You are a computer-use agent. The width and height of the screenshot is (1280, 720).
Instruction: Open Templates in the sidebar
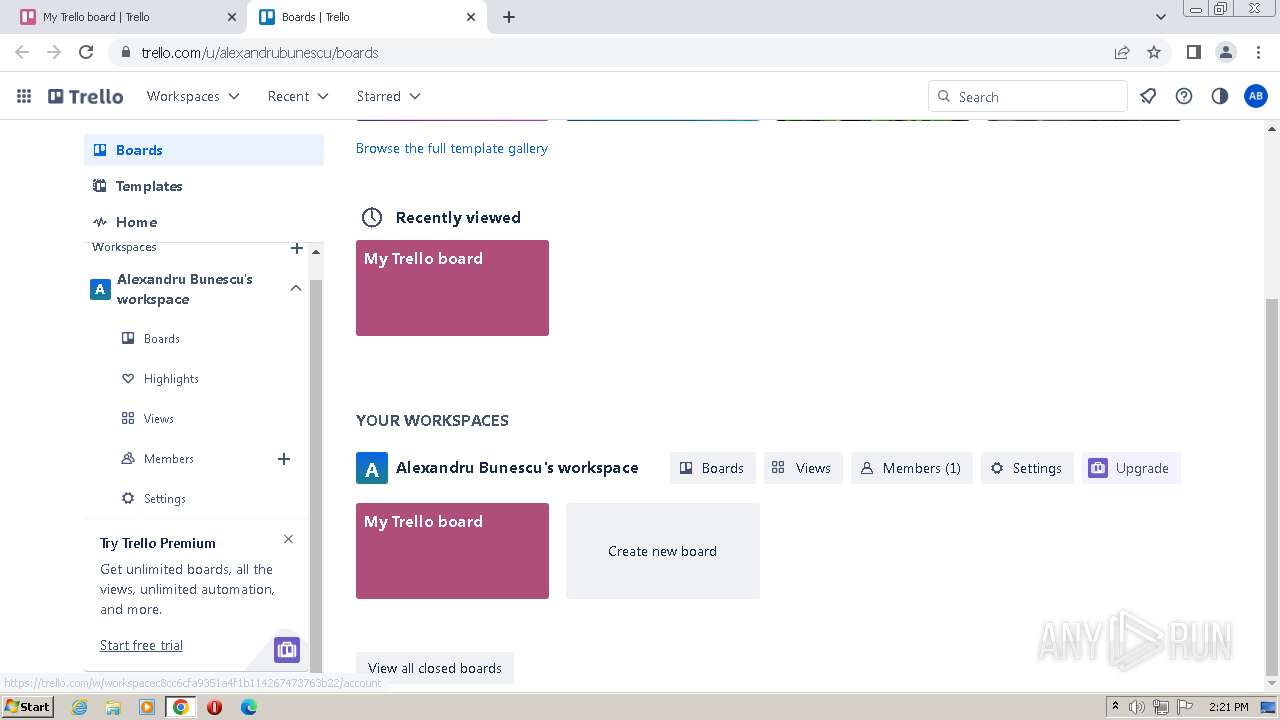tap(204, 186)
